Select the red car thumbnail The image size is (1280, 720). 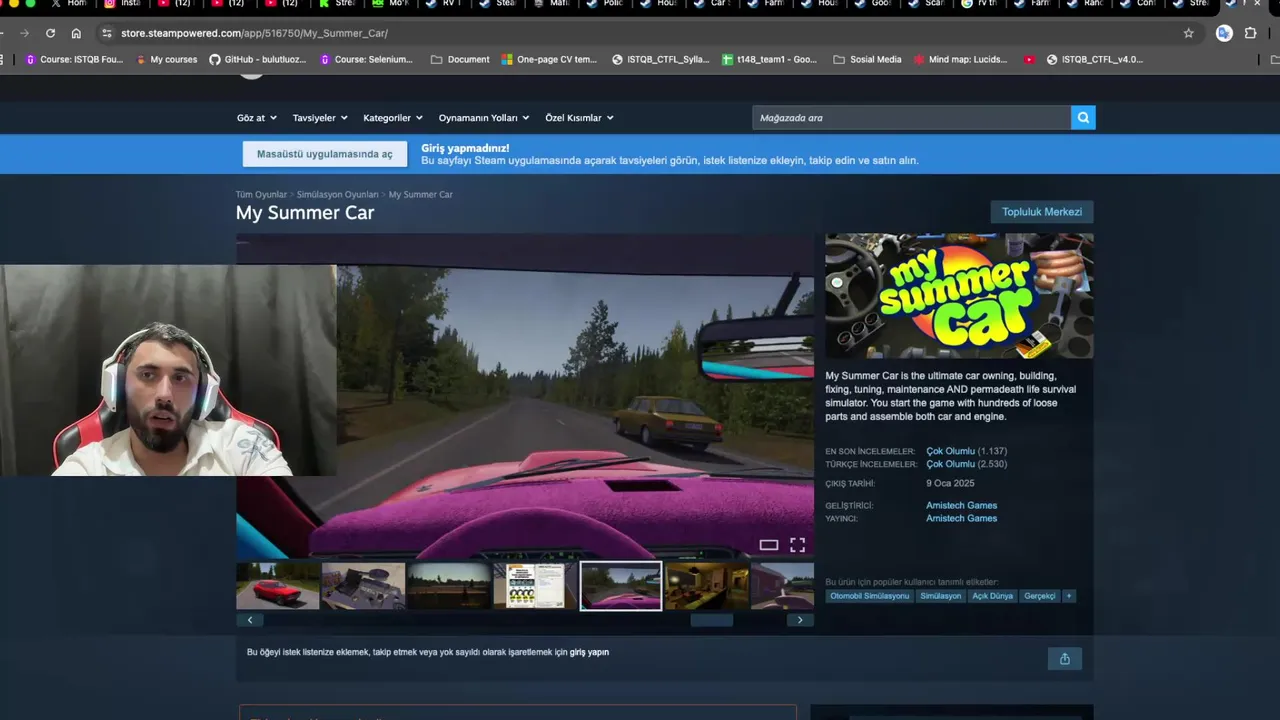(x=278, y=586)
